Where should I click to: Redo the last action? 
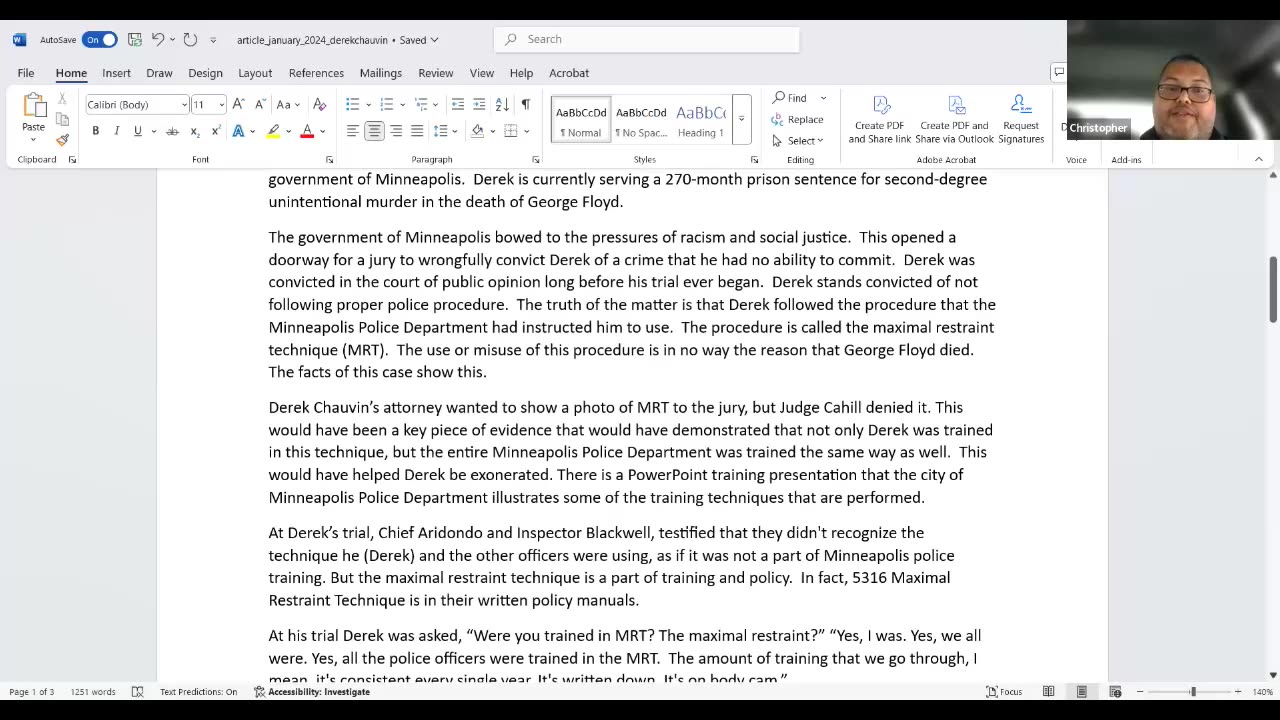190,40
